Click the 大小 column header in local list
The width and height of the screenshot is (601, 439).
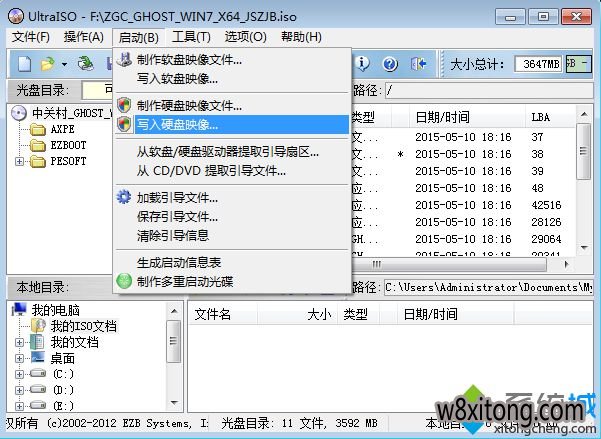pos(297,314)
